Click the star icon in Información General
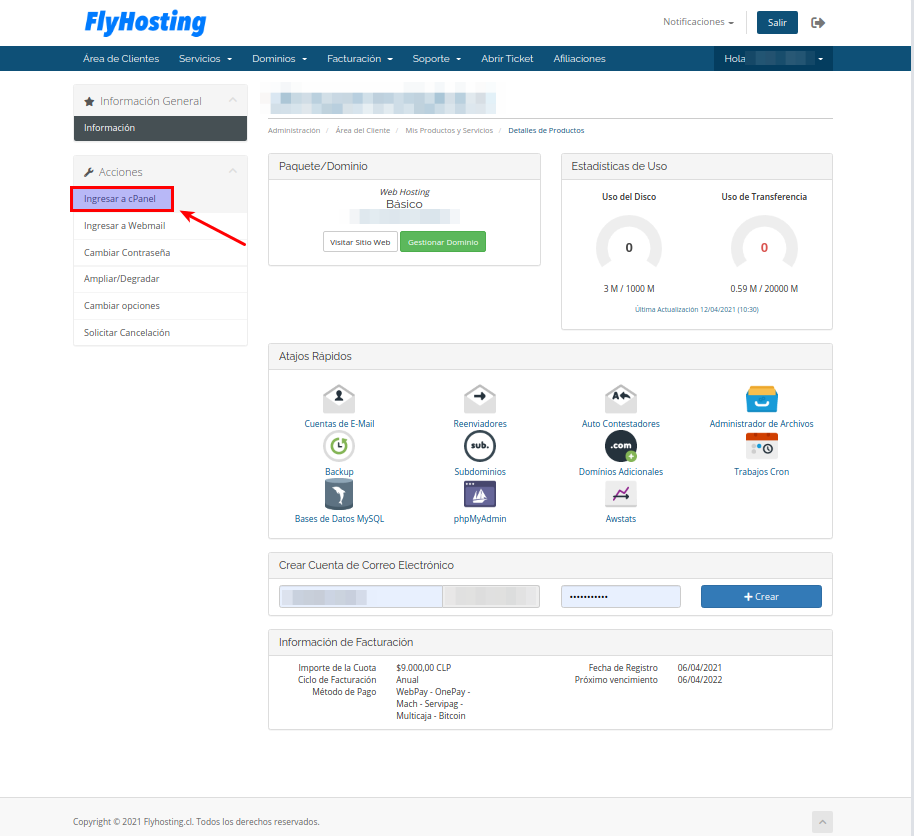This screenshot has height=836, width=914. 89,101
